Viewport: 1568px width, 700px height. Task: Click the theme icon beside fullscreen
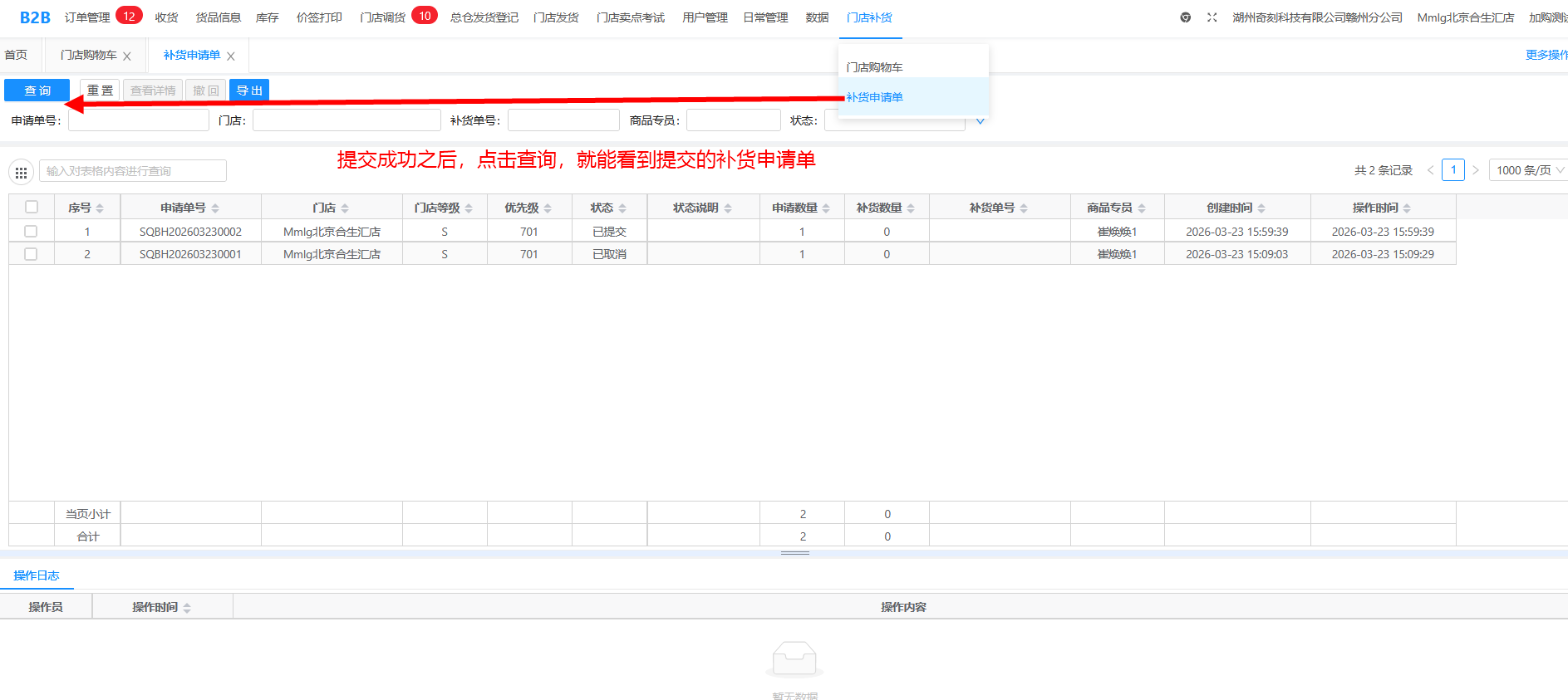(1185, 17)
